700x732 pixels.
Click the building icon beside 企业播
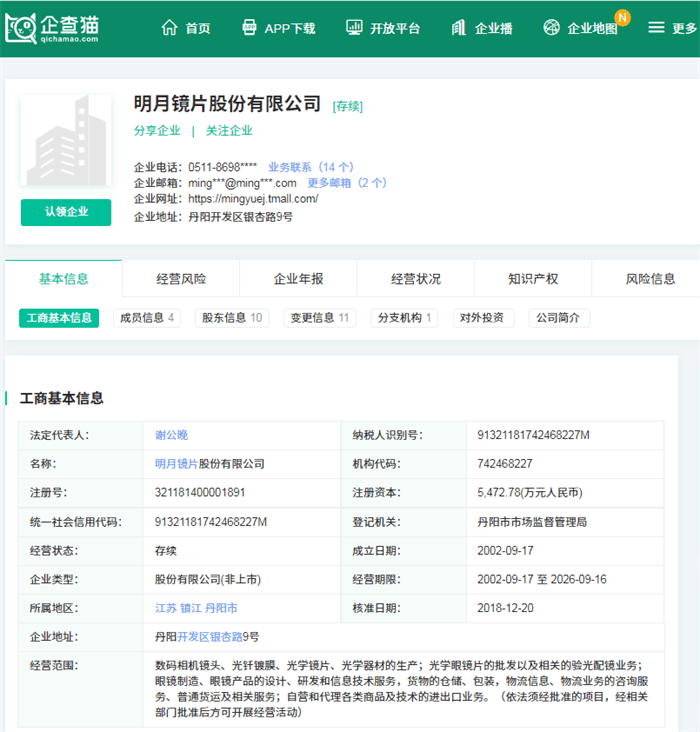coord(459,28)
